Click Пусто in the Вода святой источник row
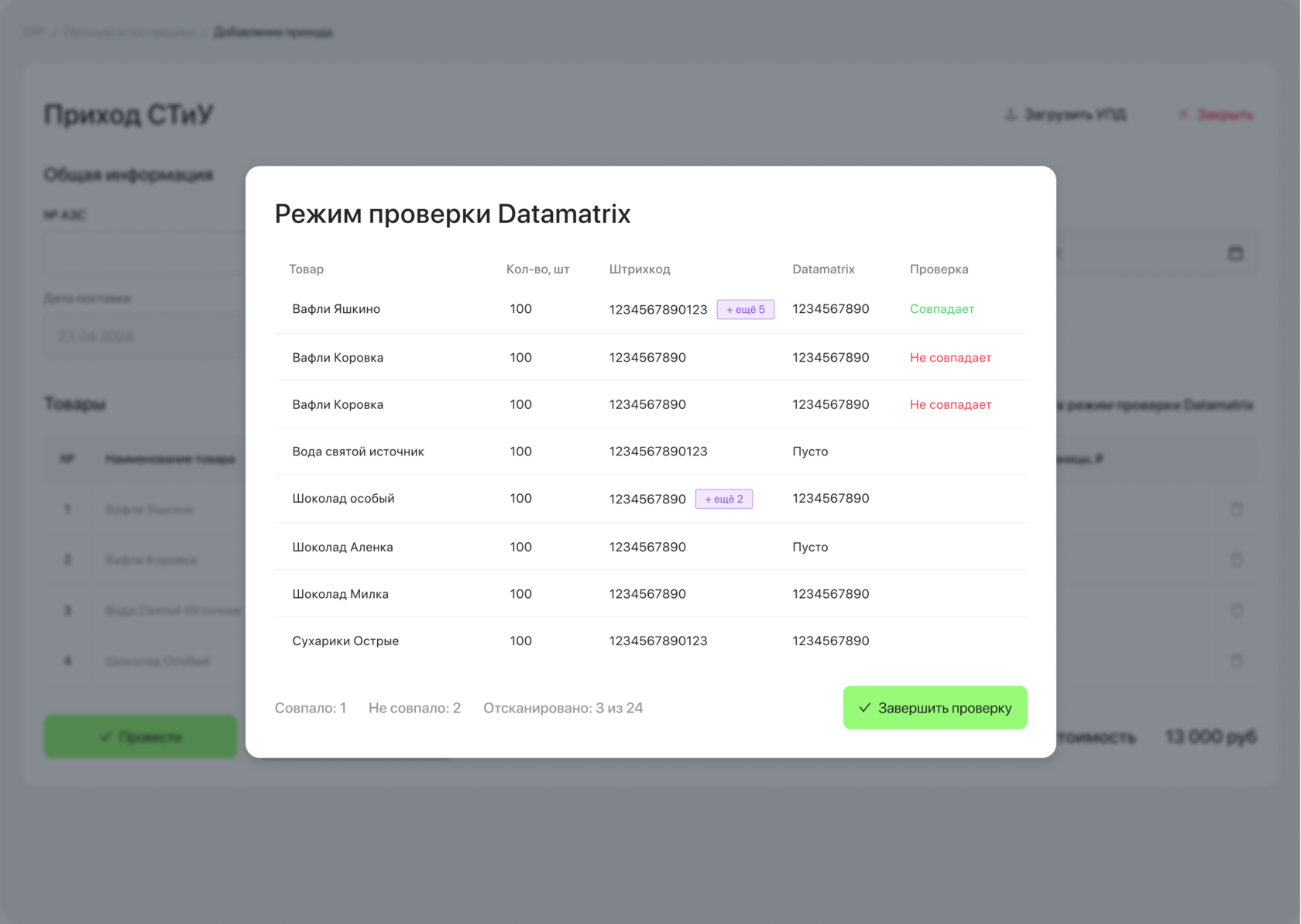The height and width of the screenshot is (924, 1301). 810,452
